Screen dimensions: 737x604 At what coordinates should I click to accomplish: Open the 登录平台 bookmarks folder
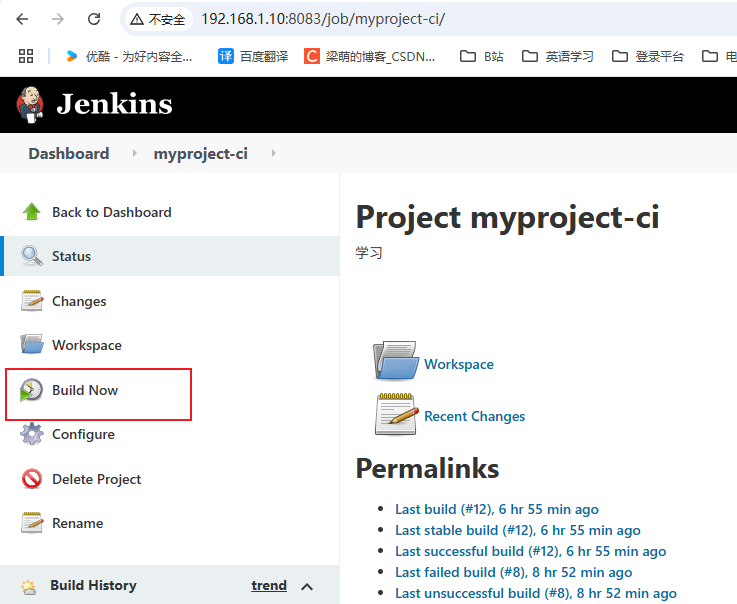tap(648, 56)
